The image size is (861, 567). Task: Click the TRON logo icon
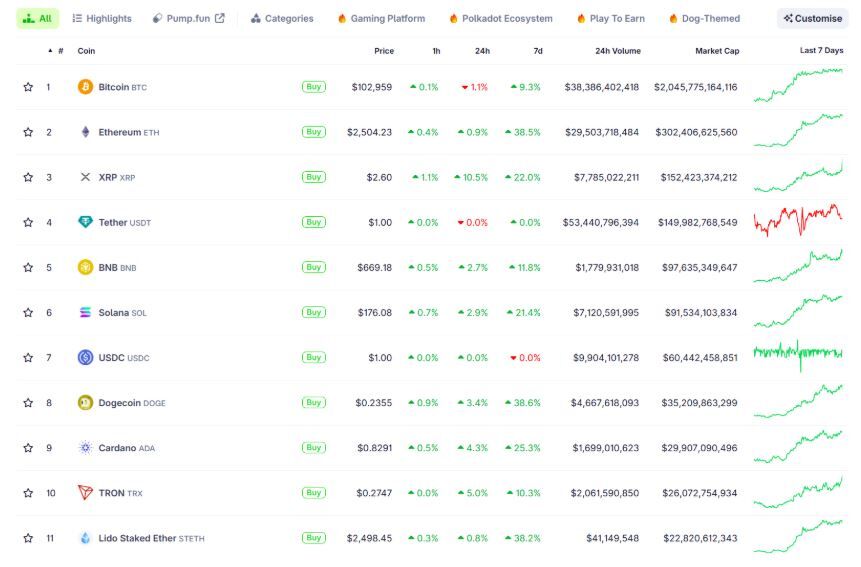point(85,492)
